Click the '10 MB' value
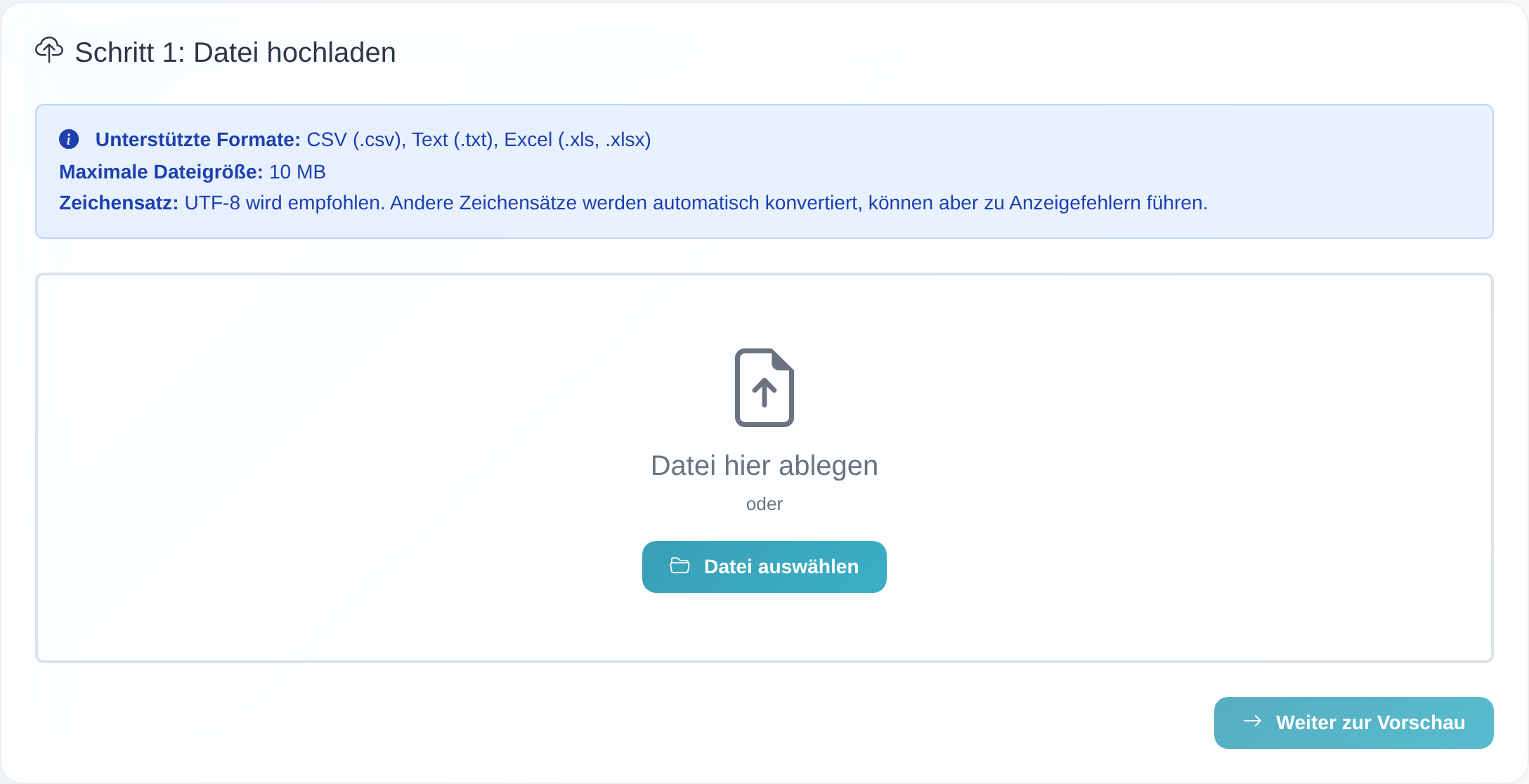The height and width of the screenshot is (784, 1529). tap(297, 172)
